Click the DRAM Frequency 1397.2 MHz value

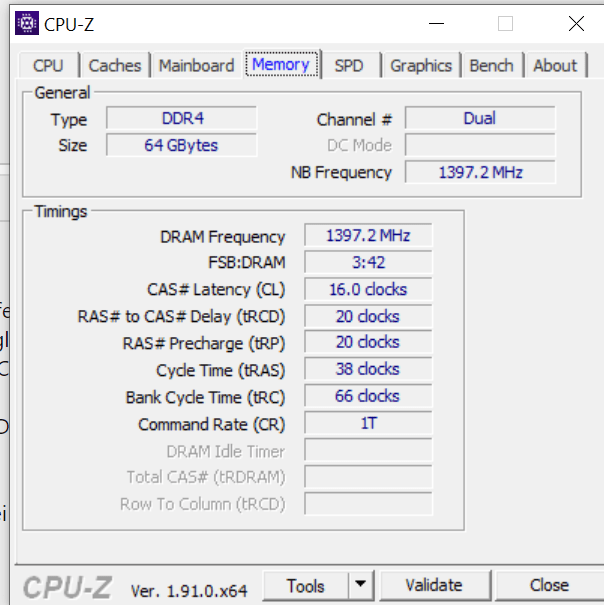point(368,235)
